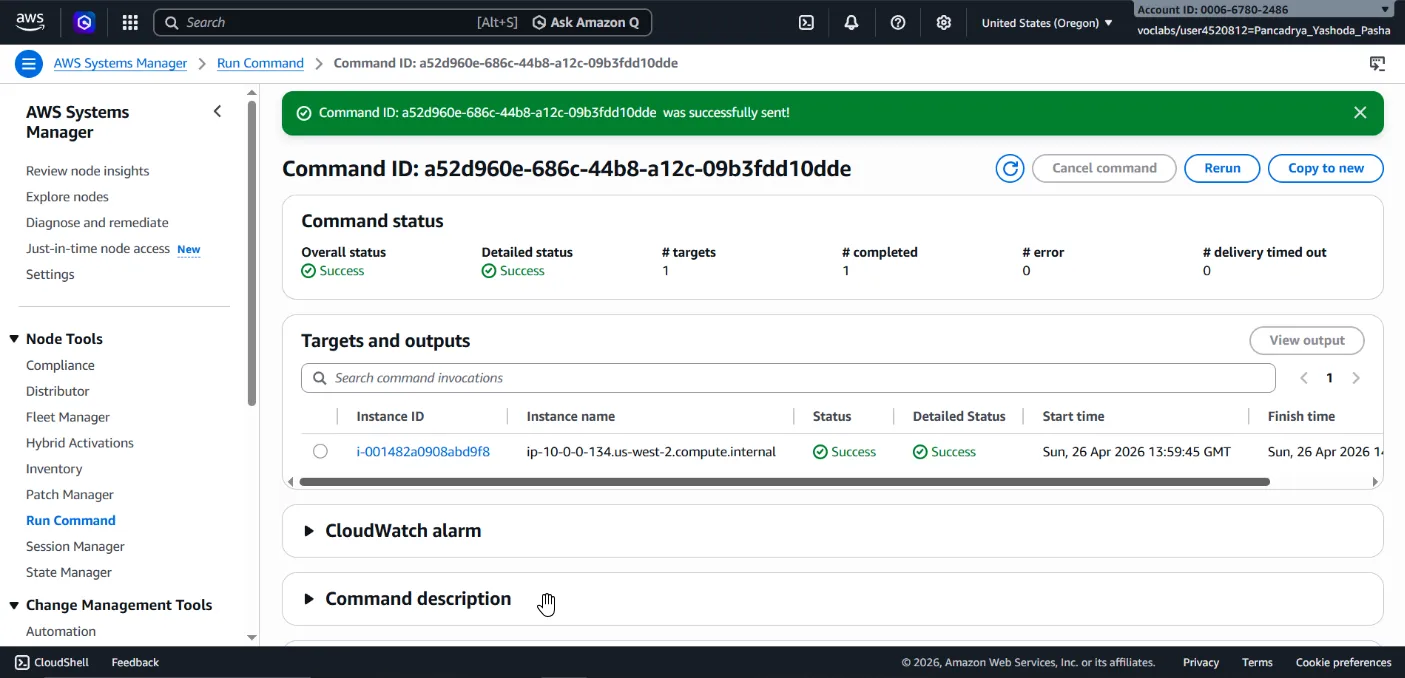This screenshot has height=678, width=1405.
Task: Click Run Command breadcrumb link
Action: click(x=260, y=63)
